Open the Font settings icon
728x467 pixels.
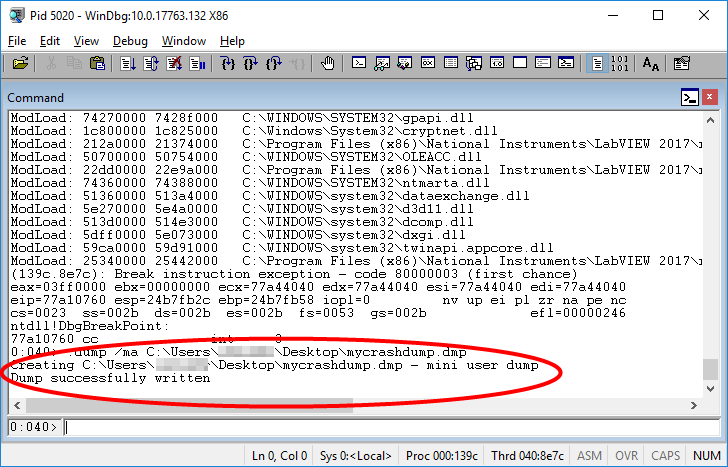pyautogui.click(x=651, y=64)
